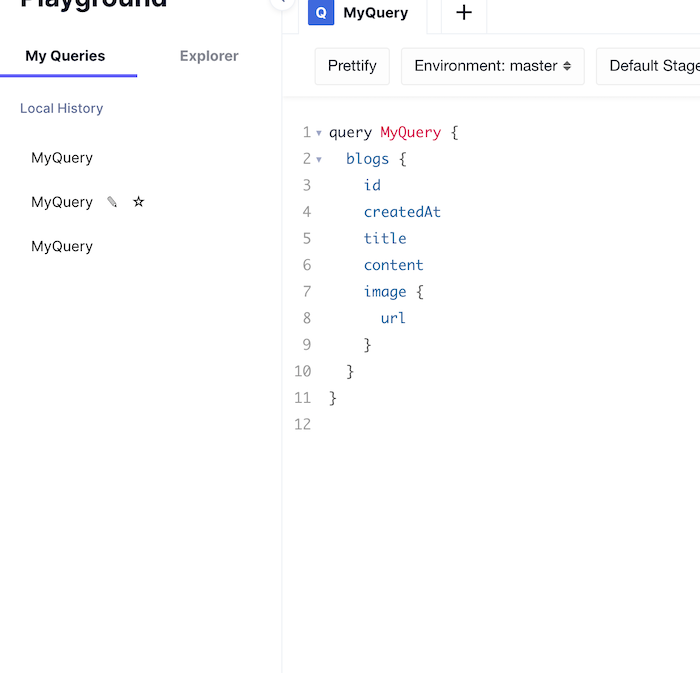This screenshot has width=700, height=673.
Task: Open the Environment: master dropdown
Action: point(493,66)
